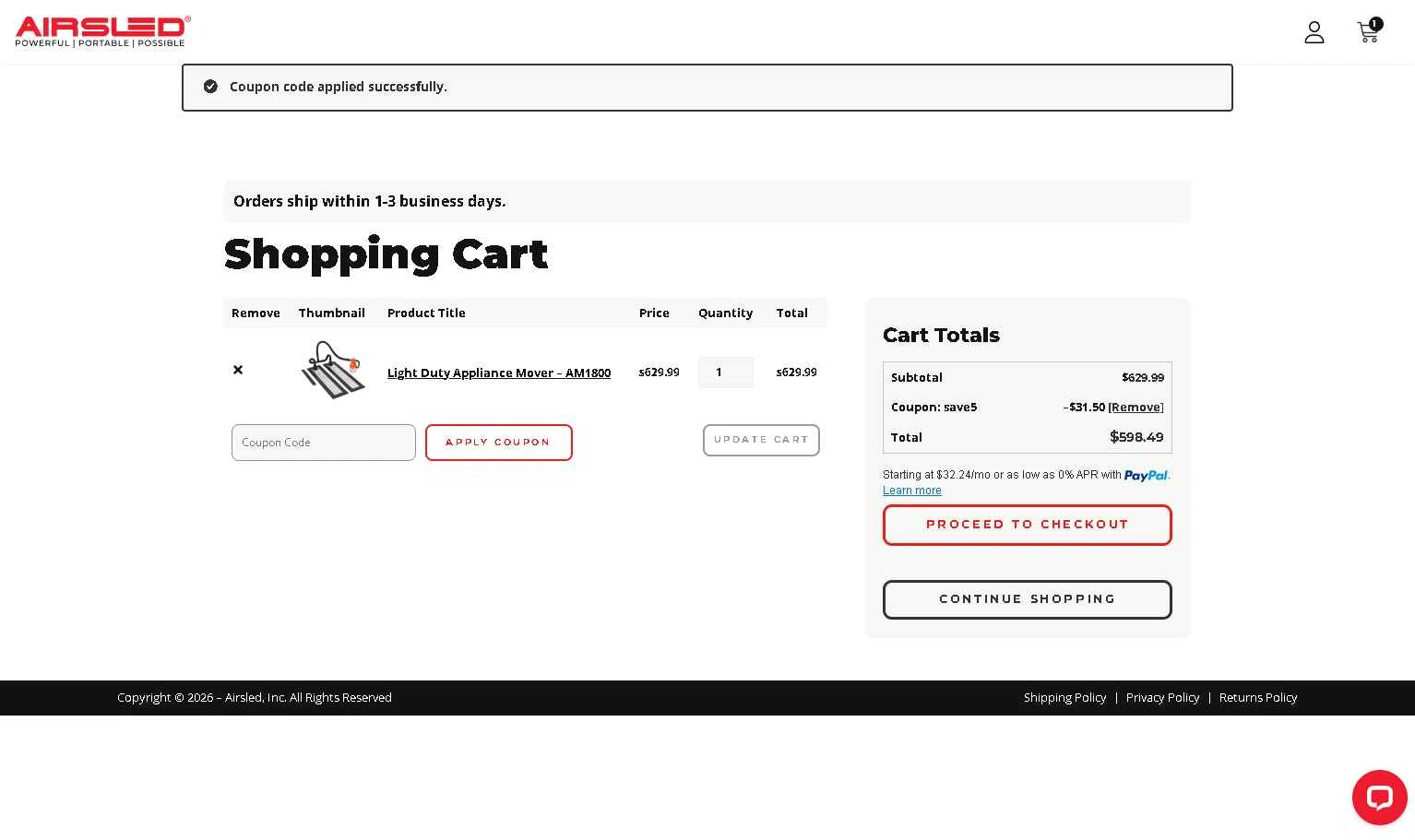Click 'Orders ship within 1-3 business days.' text

click(370, 201)
